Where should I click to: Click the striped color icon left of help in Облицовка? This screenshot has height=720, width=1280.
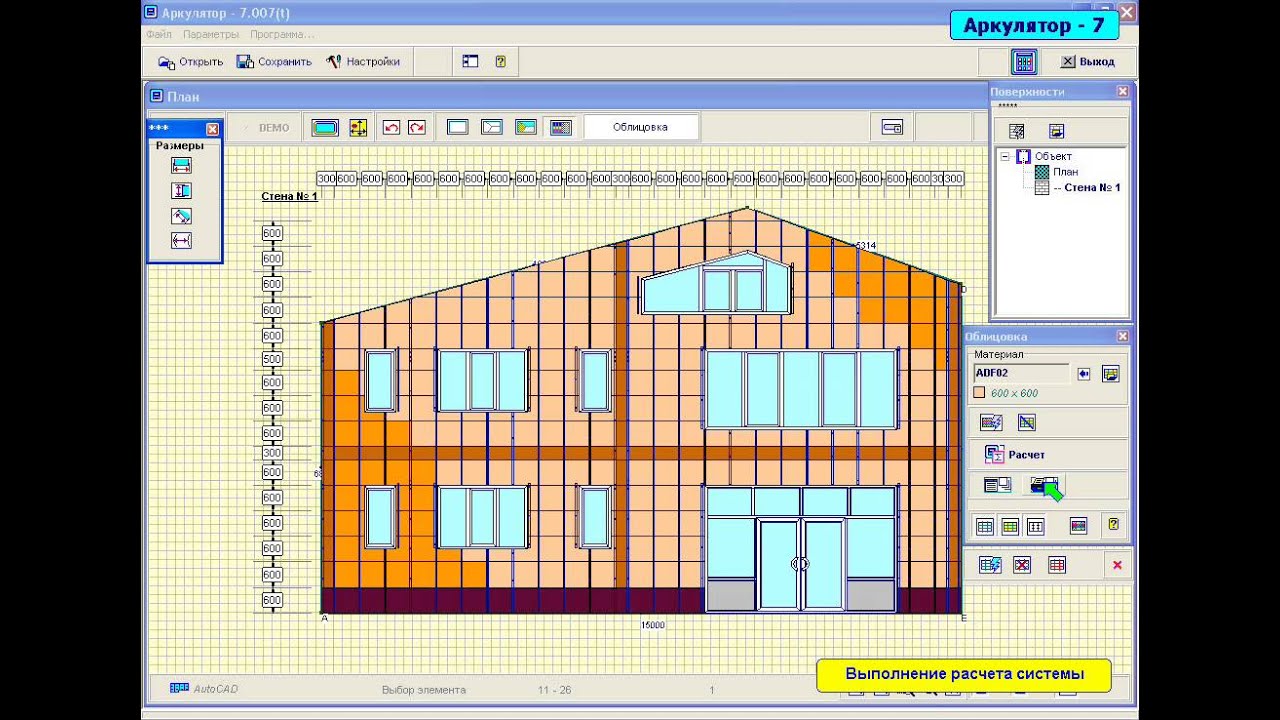1078,525
